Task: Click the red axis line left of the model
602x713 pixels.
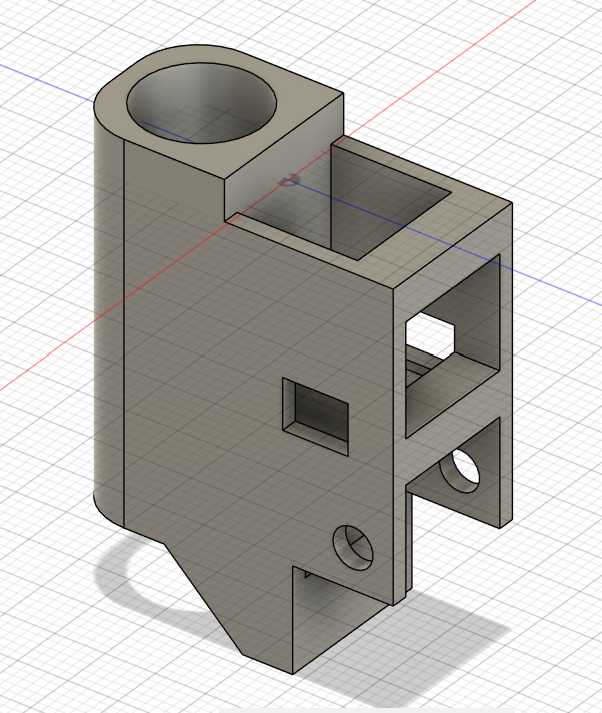Action: pos(40,372)
